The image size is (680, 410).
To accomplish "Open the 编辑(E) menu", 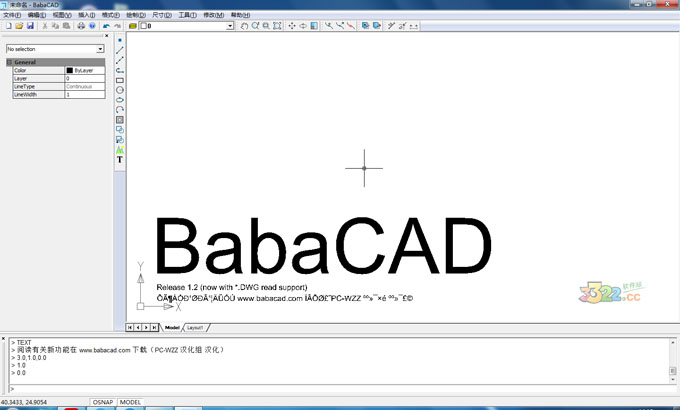I will (x=37, y=15).
